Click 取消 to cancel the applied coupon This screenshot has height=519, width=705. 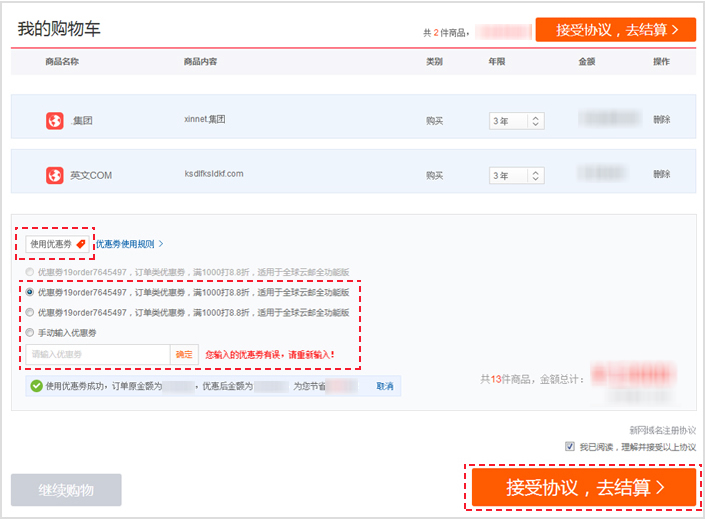click(384, 385)
